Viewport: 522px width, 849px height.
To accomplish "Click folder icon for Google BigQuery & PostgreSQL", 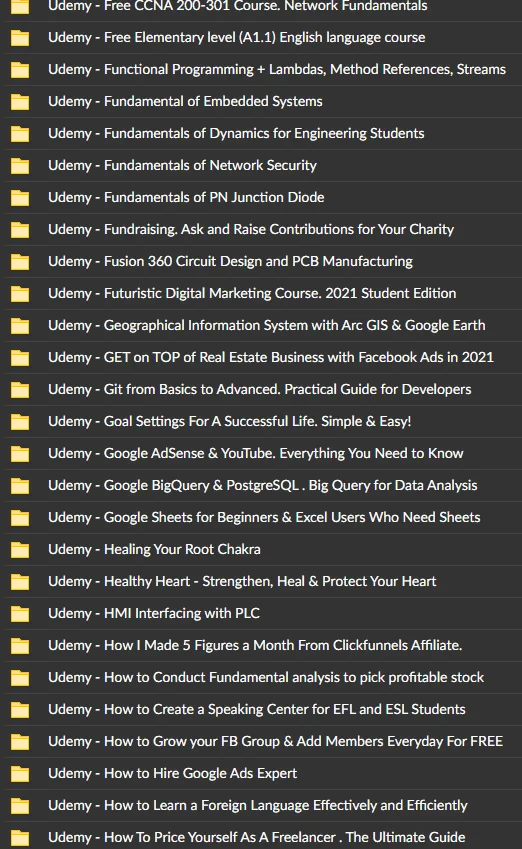I will pos(20,486).
